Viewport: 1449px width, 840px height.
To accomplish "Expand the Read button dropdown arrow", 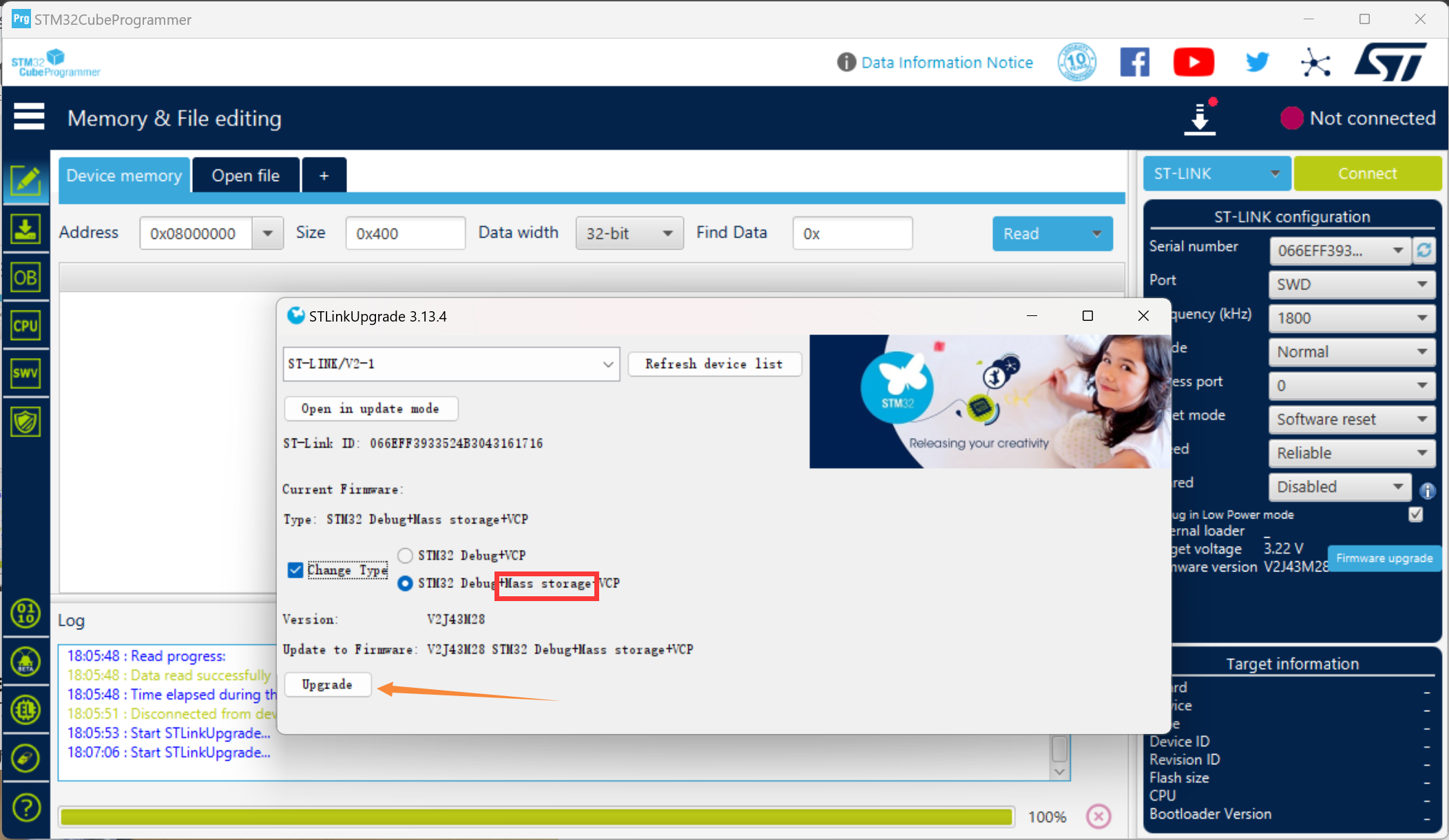I will click(1097, 234).
